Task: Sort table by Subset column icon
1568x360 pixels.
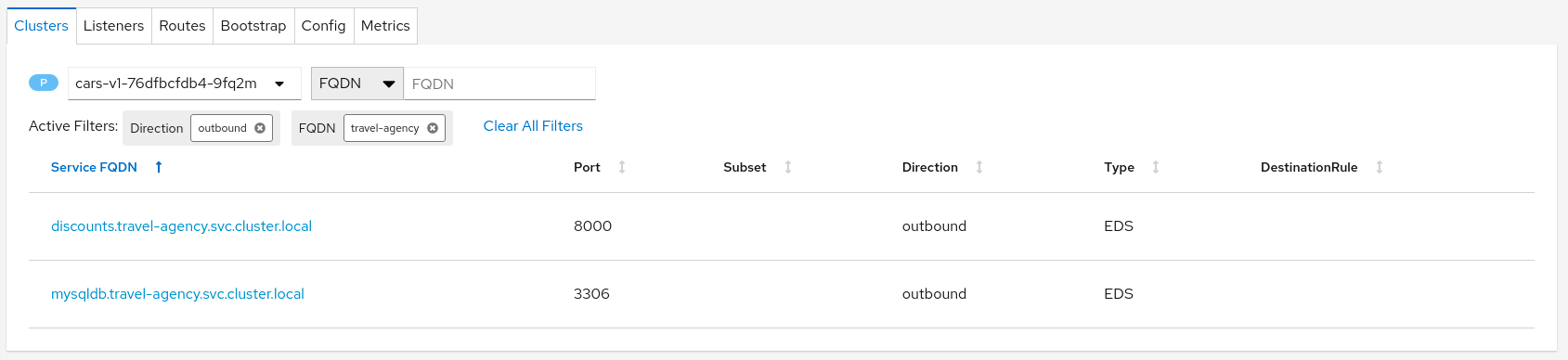Action: point(788,167)
